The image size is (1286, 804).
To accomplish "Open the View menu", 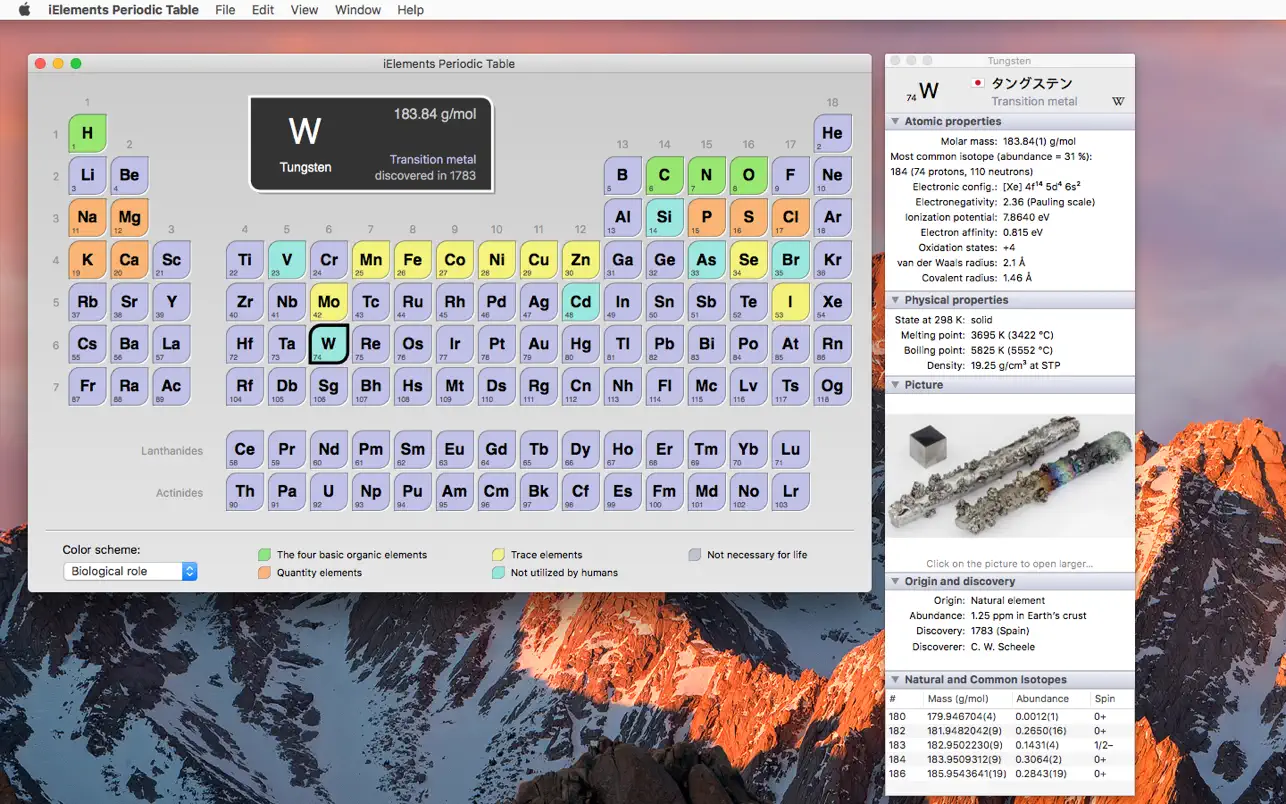I will pos(304,10).
